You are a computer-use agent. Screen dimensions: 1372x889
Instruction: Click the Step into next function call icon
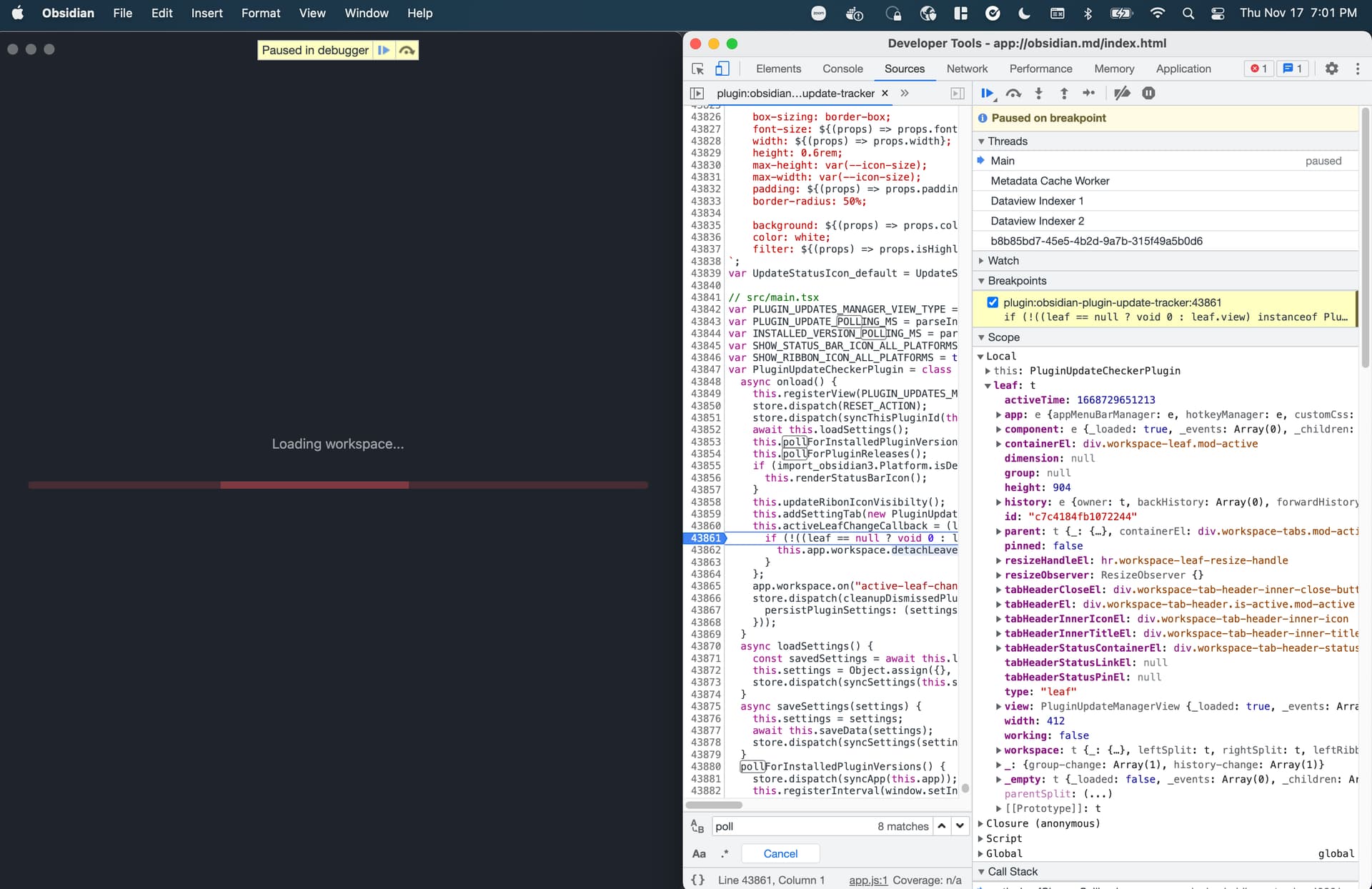1038,93
